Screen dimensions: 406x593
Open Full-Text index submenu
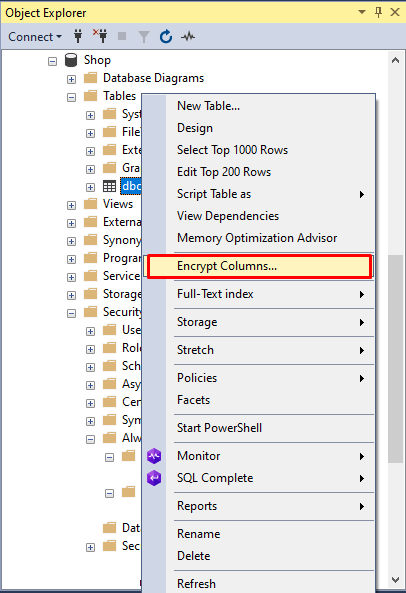click(270, 294)
